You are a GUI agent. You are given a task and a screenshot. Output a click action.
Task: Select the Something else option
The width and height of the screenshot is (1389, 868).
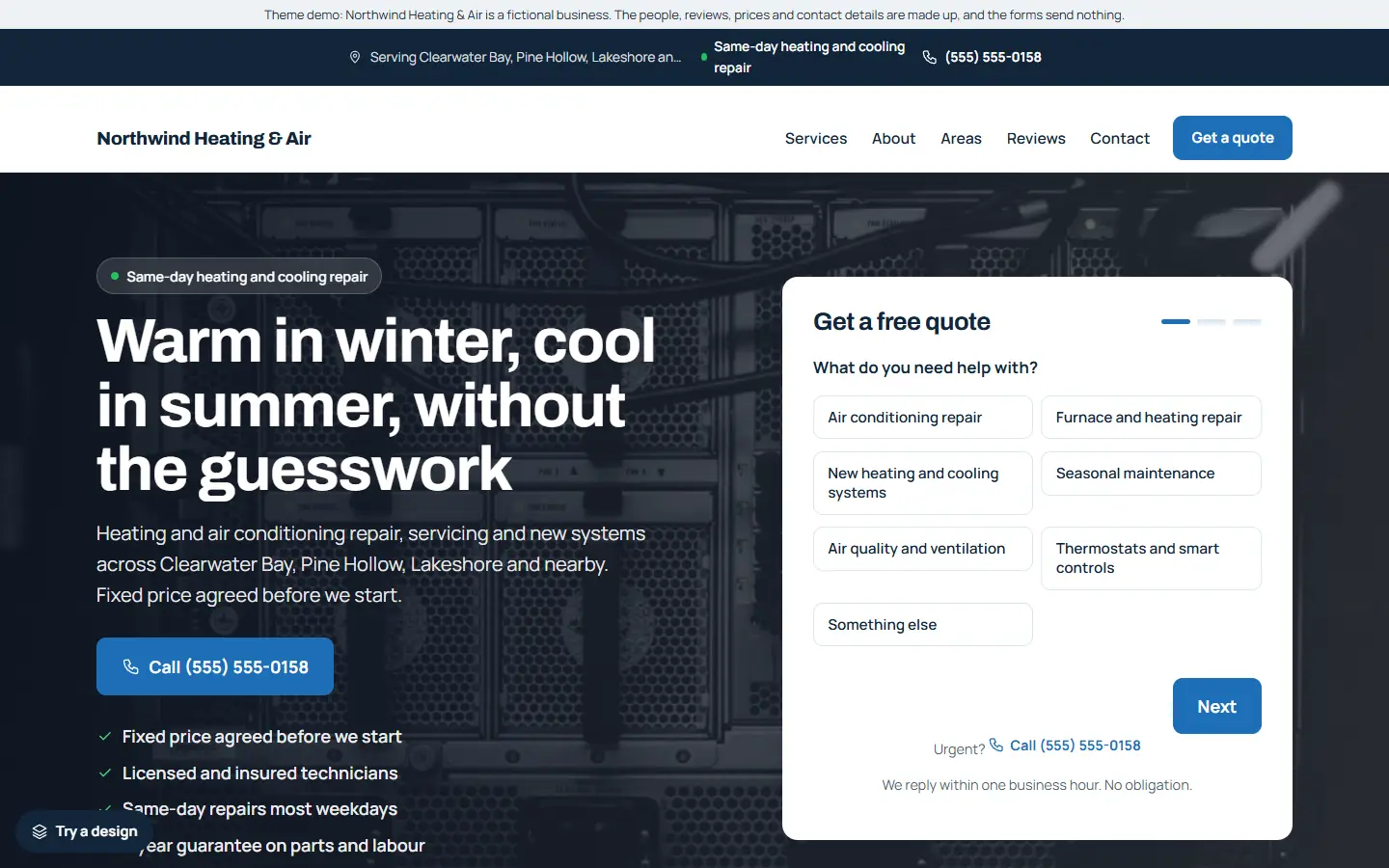[923, 625]
